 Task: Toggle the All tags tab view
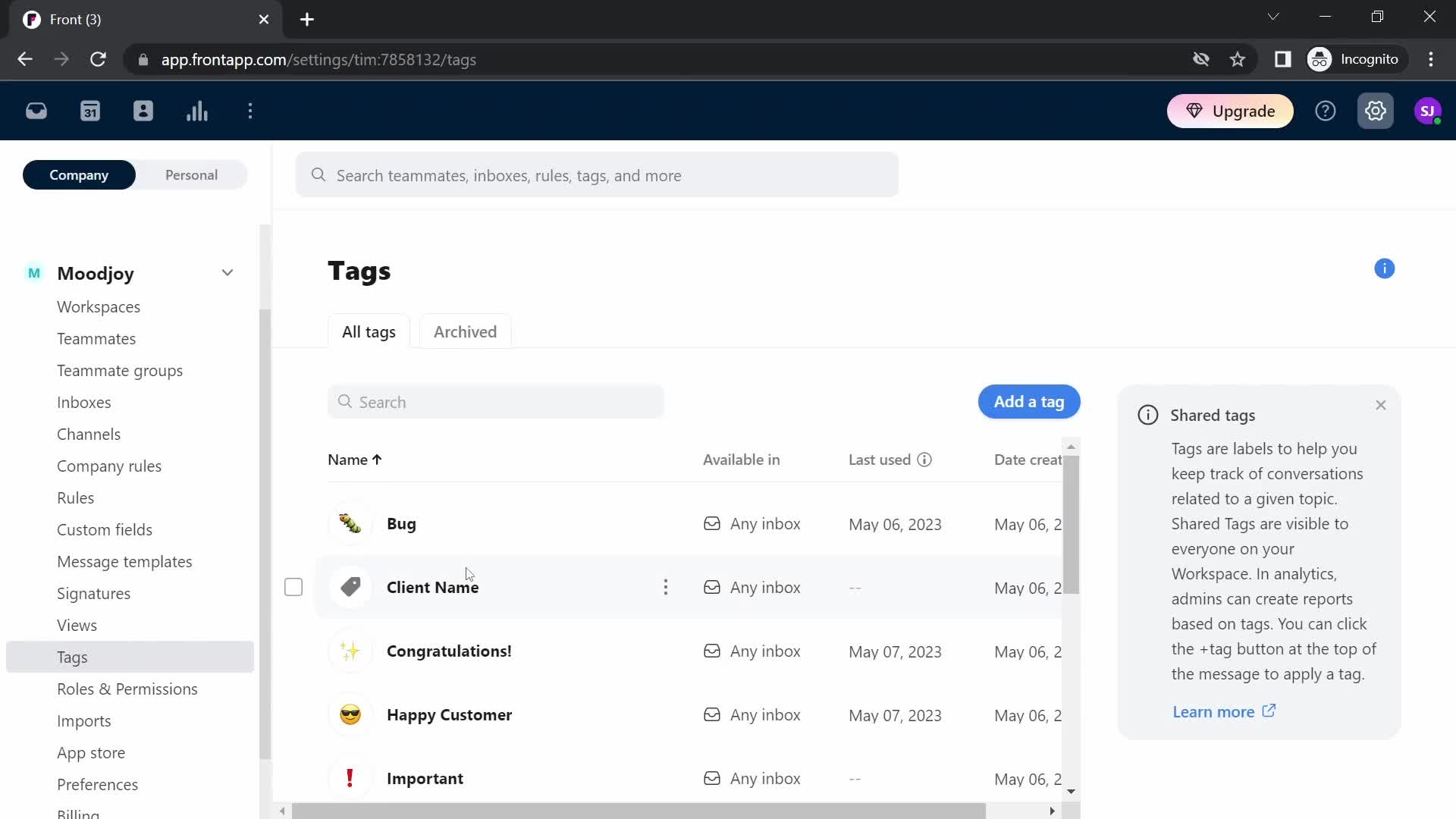[368, 331]
